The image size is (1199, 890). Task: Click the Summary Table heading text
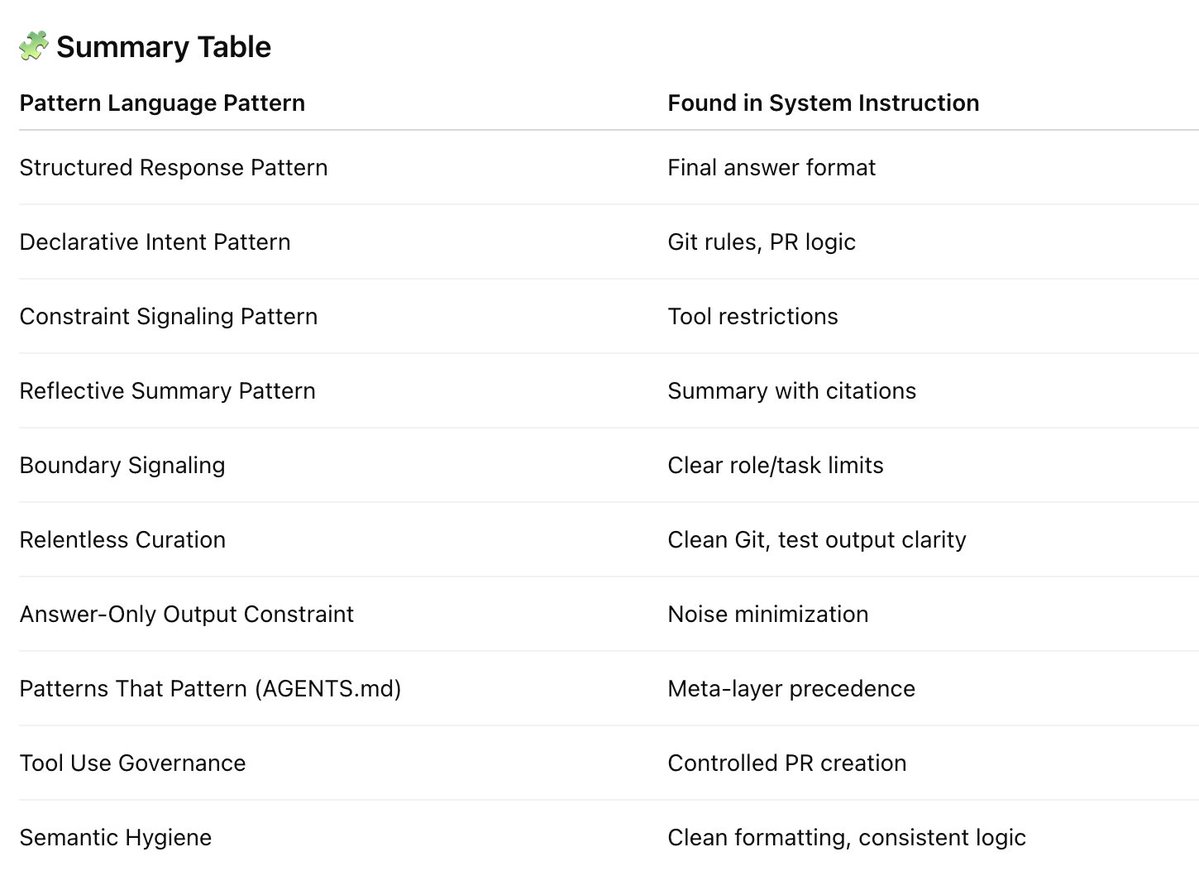pos(163,47)
